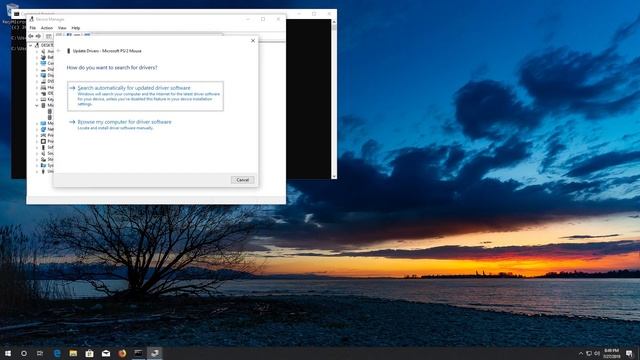640x360 pixels.
Task: Select the DESKTOP computer root icon
Action: [37, 45]
